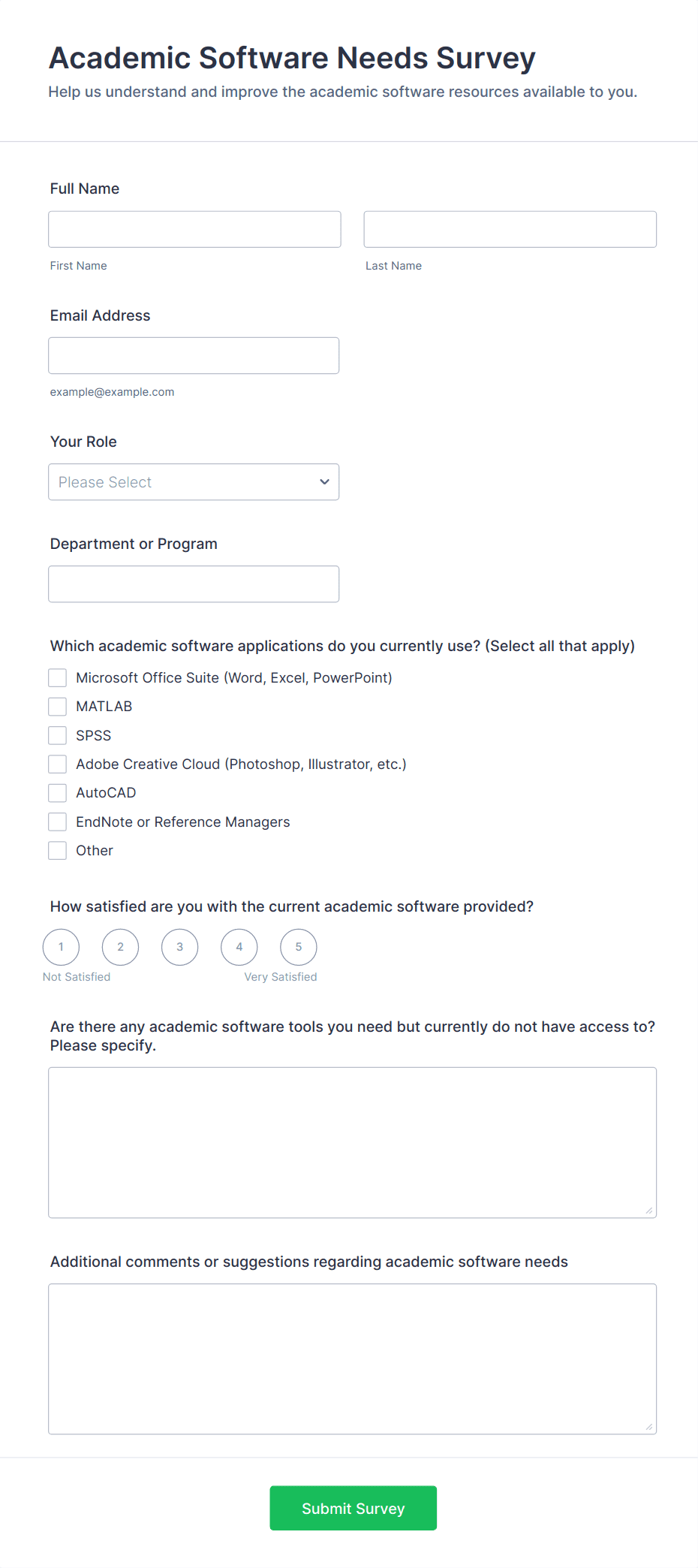Check Microsoft Office Suite checkbox

point(58,678)
